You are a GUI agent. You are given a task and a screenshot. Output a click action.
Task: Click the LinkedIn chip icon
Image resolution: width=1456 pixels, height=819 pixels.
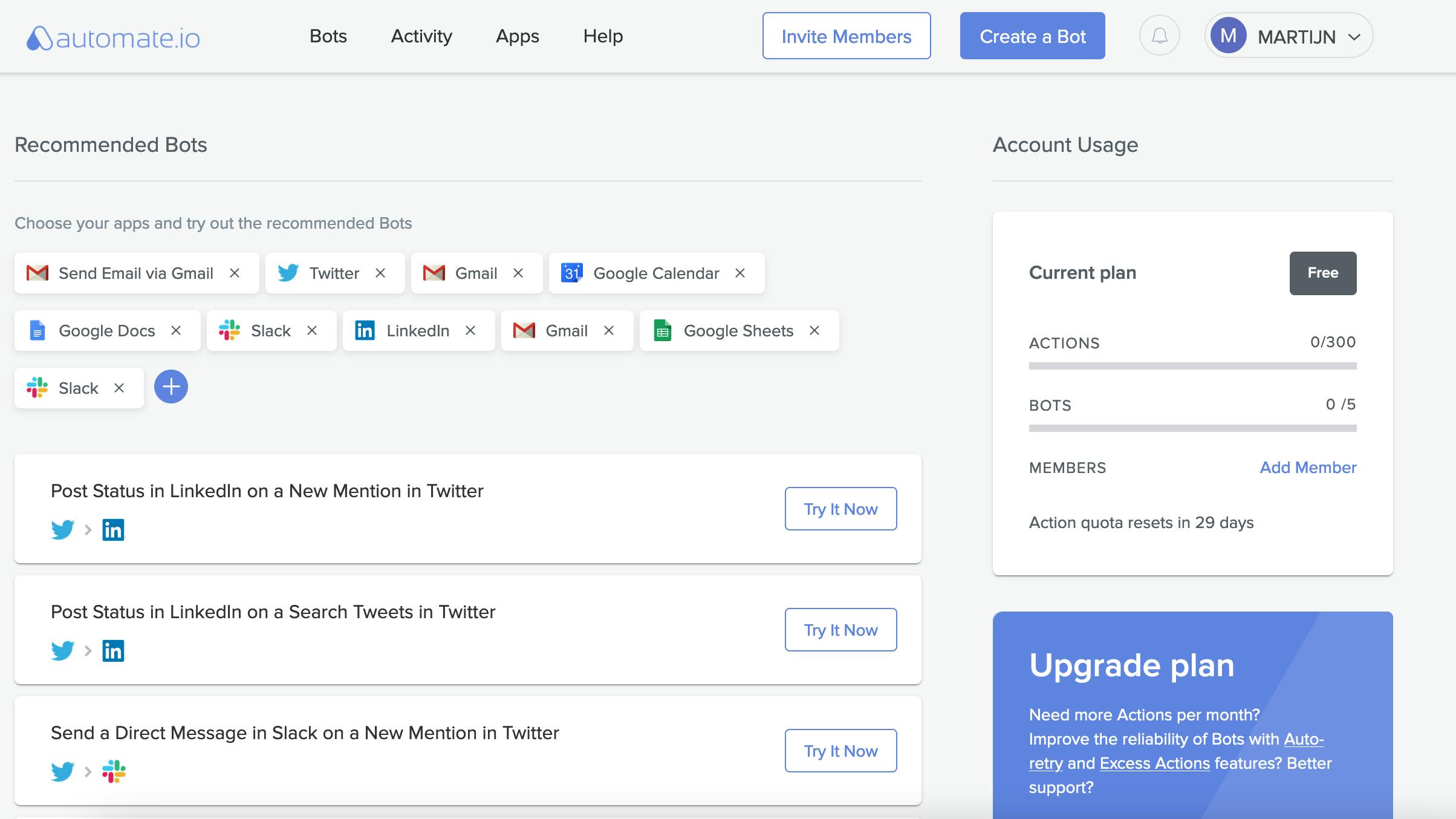[x=365, y=331]
